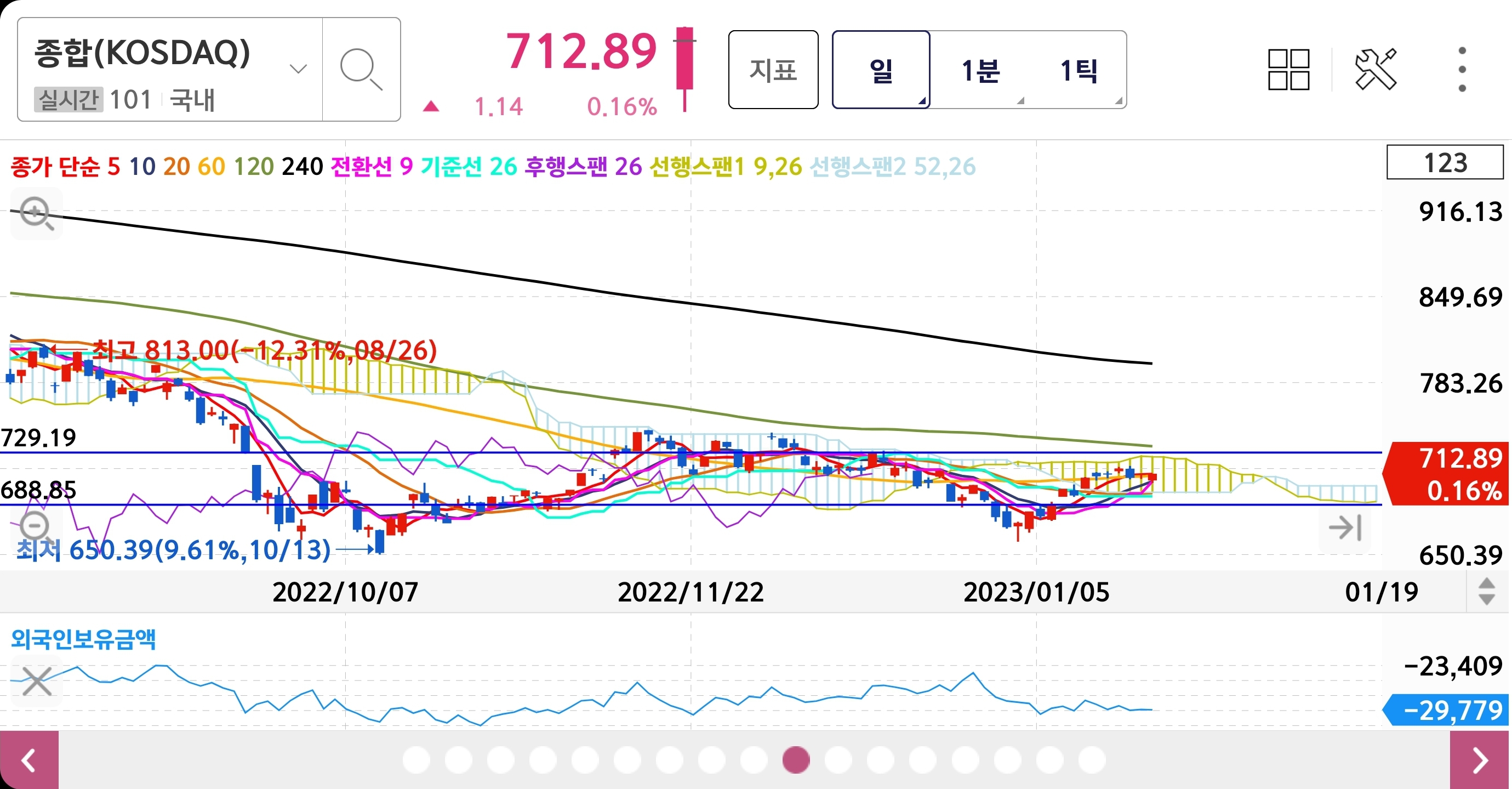Close the 외국인보유금액 indicator panel
The height and width of the screenshot is (789, 1512).
[x=36, y=681]
